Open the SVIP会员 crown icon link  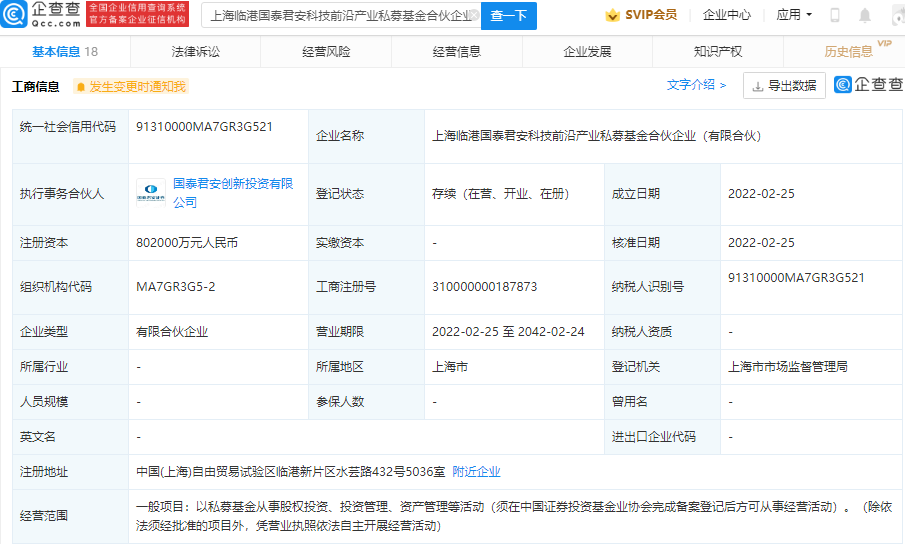[x=641, y=15]
